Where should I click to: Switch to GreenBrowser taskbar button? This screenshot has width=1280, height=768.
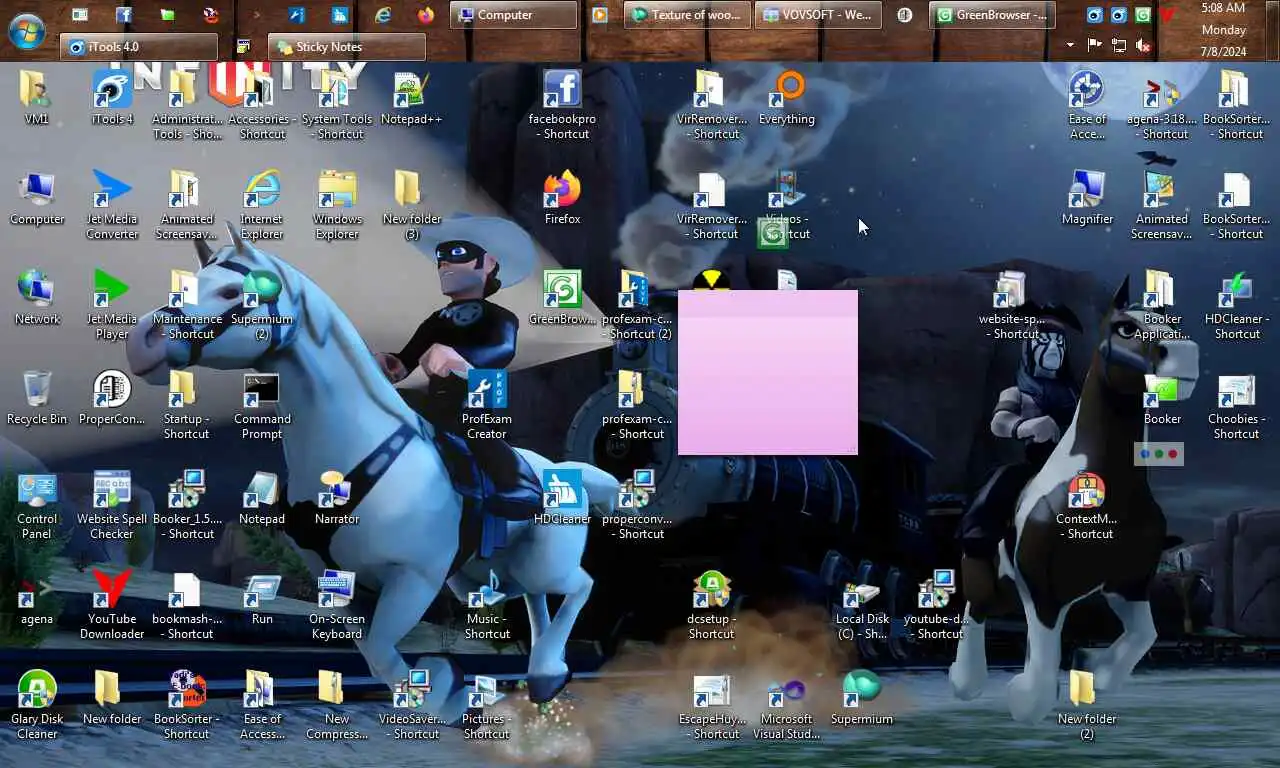tap(992, 15)
